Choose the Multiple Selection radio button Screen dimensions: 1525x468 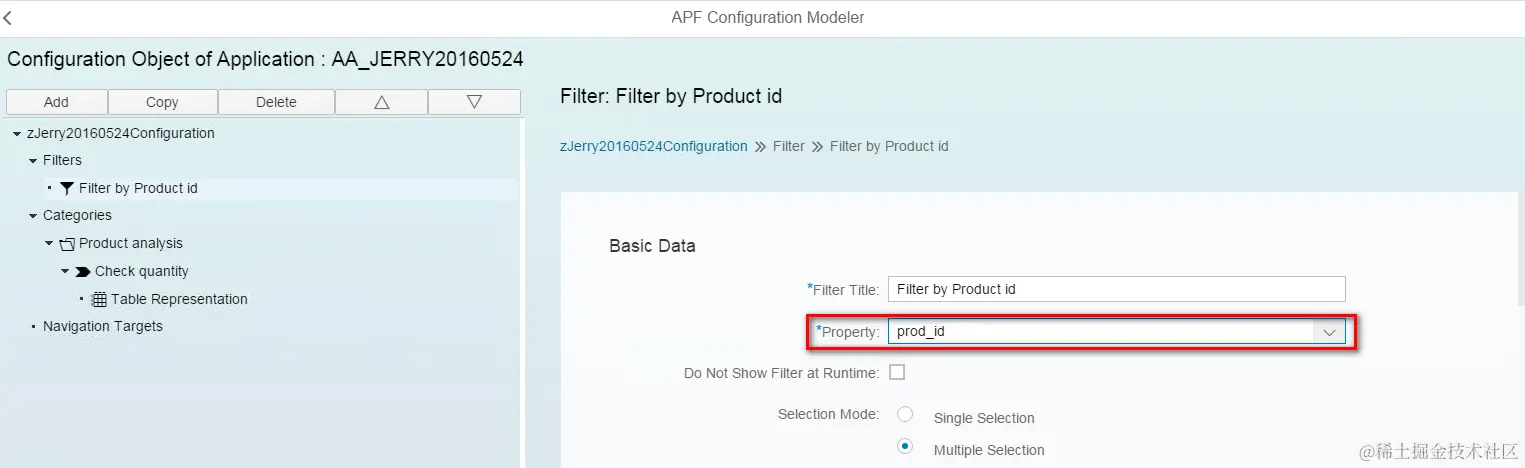[905, 446]
